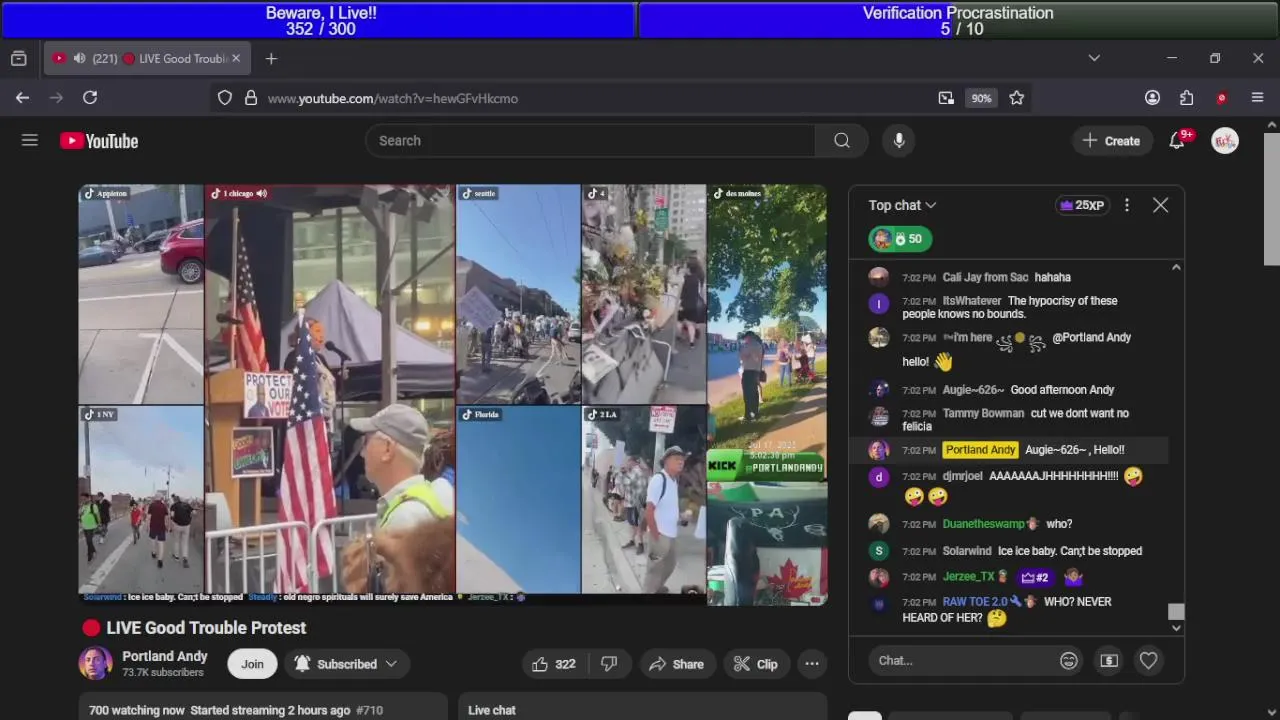1280x720 pixels.
Task: Create a Clip of the stream
Action: 755,664
